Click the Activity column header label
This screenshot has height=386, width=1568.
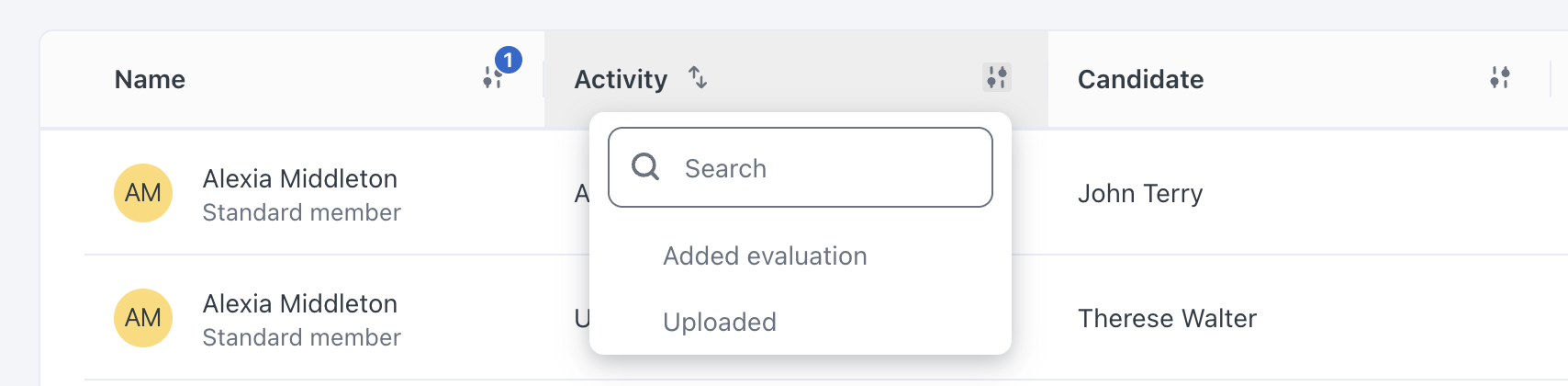tap(621, 79)
